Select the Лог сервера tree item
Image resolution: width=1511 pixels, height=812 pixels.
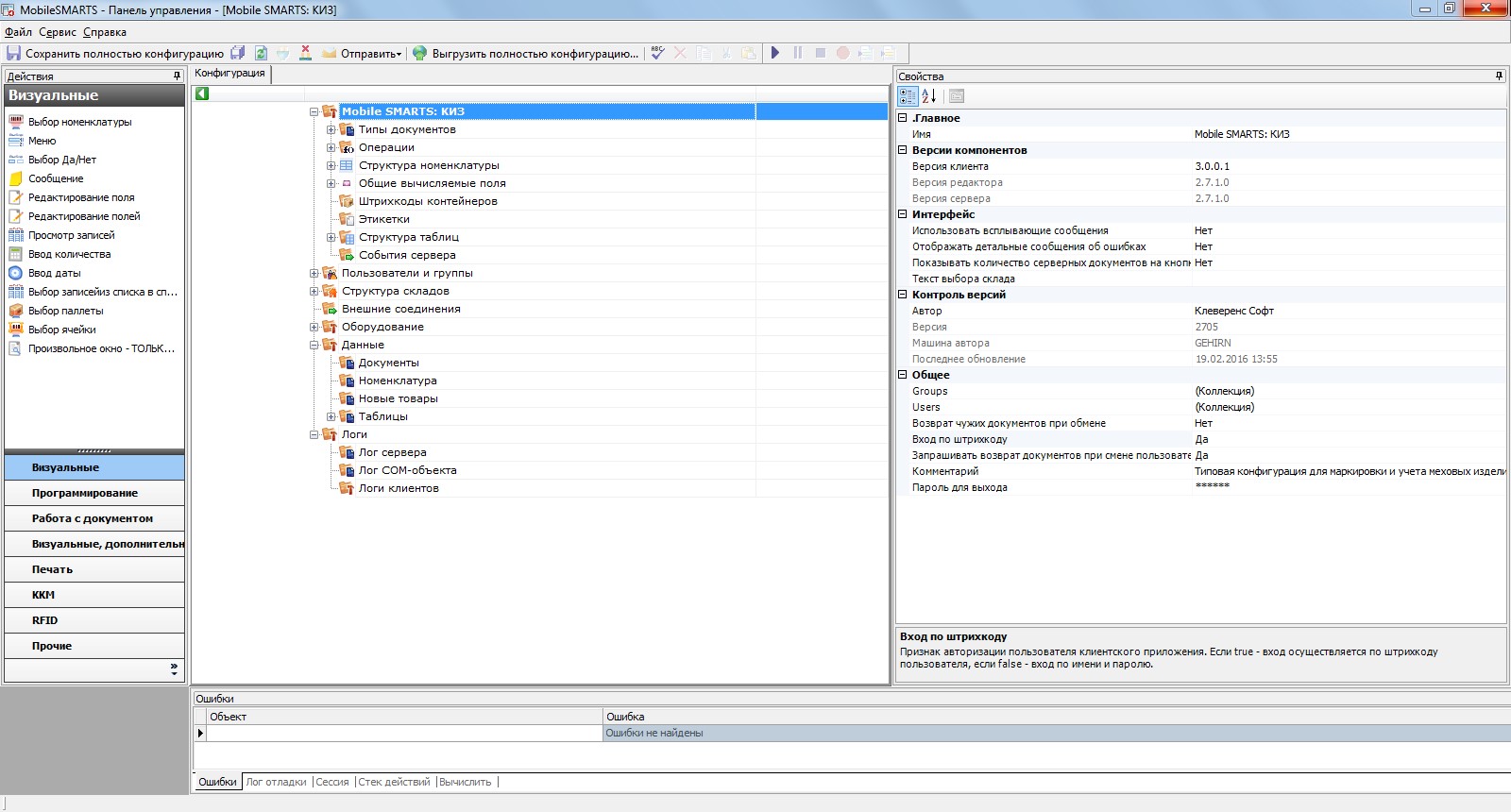(x=392, y=452)
